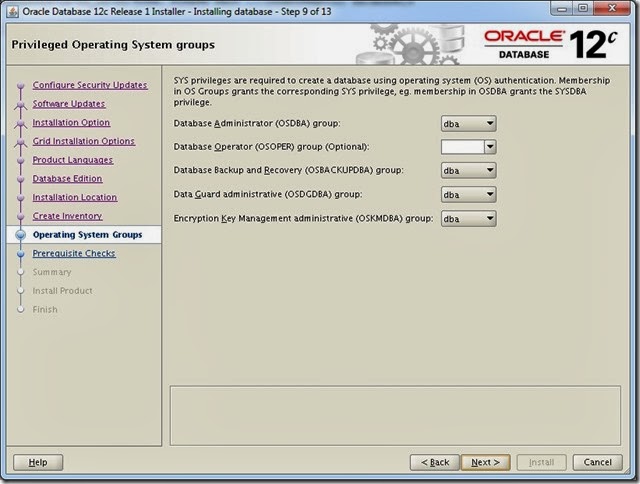Go to Configure Security Updates step
The height and width of the screenshot is (484, 640).
(90, 85)
